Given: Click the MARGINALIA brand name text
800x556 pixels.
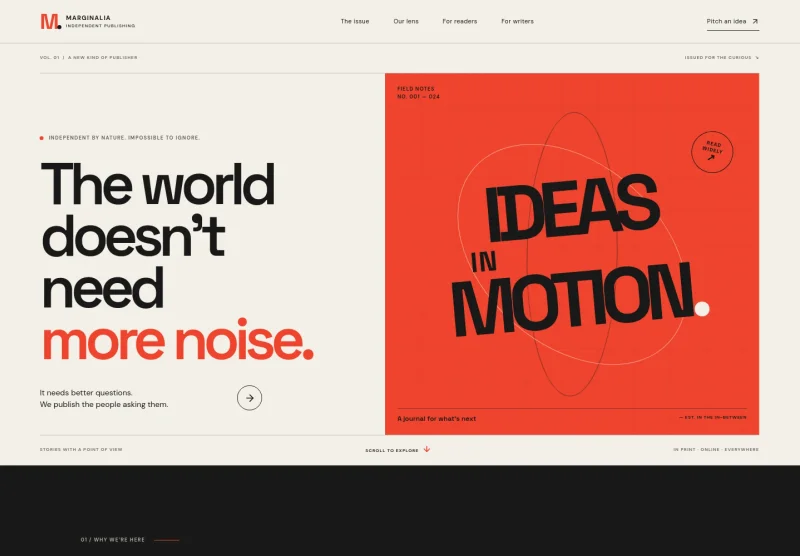Looking at the screenshot, I should click(88, 18).
